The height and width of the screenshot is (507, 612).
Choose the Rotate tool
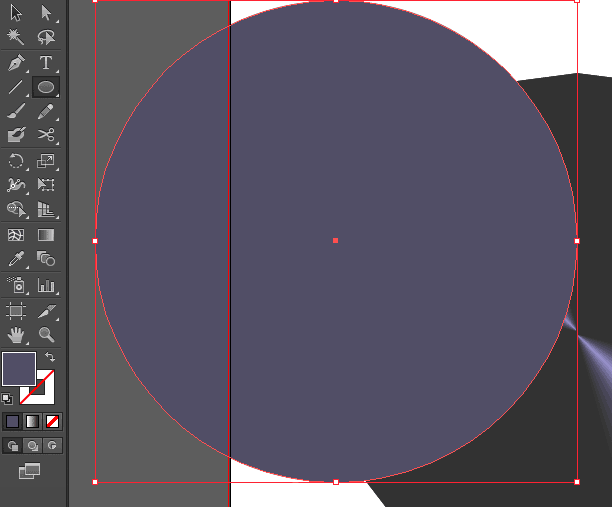click(x=16, y=161)
